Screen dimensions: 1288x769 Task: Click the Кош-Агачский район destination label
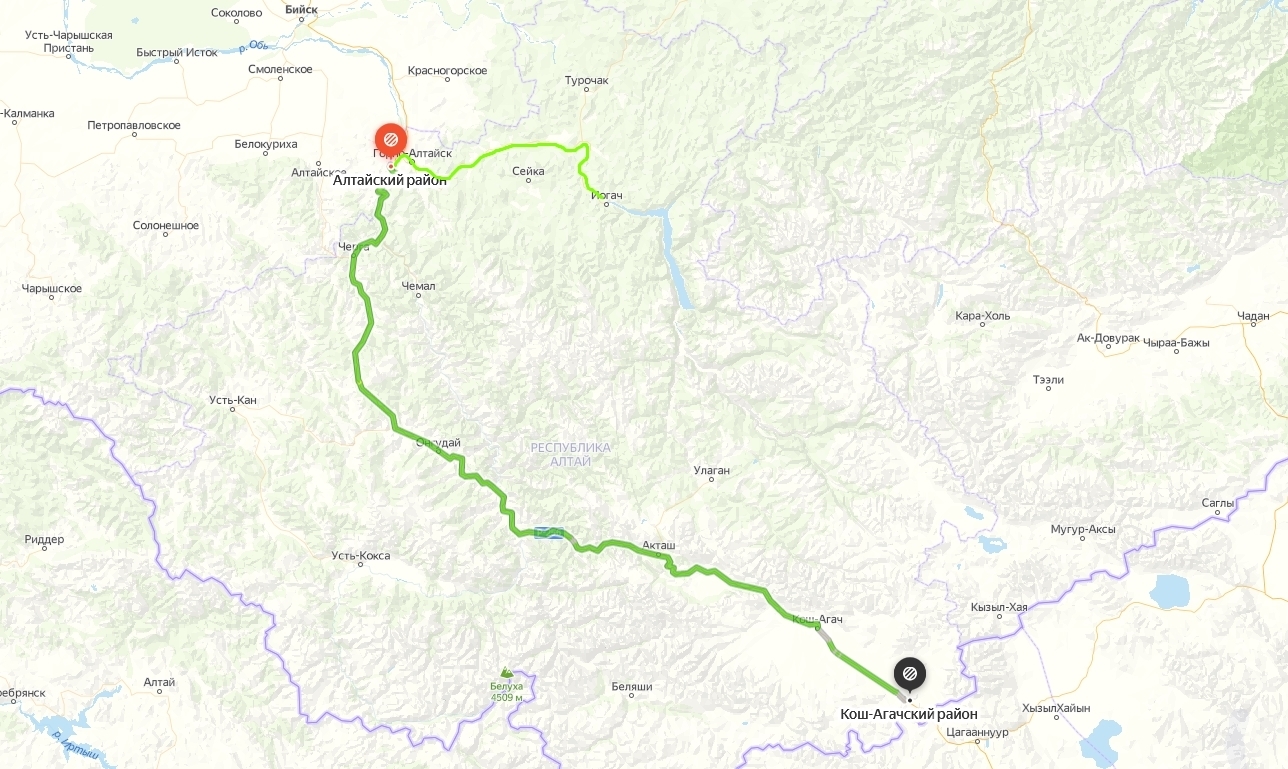click(909, 714)
